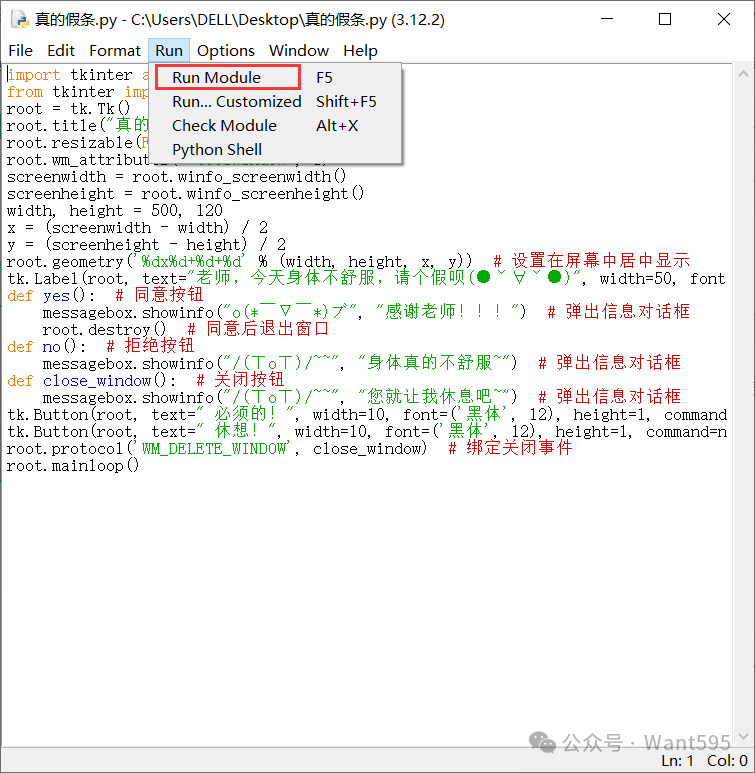The width and height of the screenshot is (755, 773).
Task: Choose Run Module from the menu
Action: 228,77
